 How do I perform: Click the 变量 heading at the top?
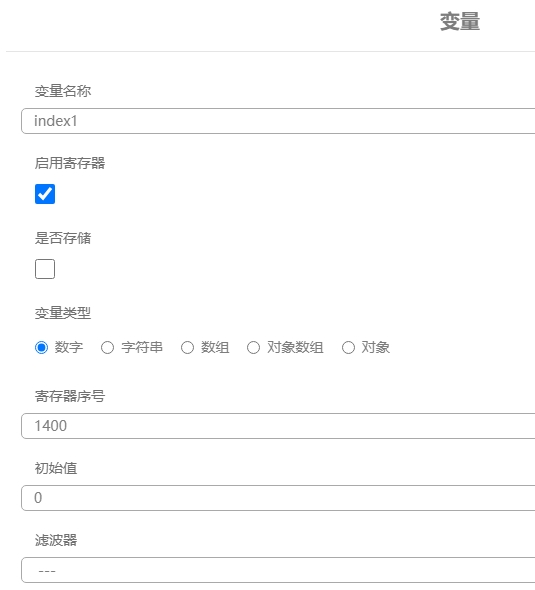460,21
